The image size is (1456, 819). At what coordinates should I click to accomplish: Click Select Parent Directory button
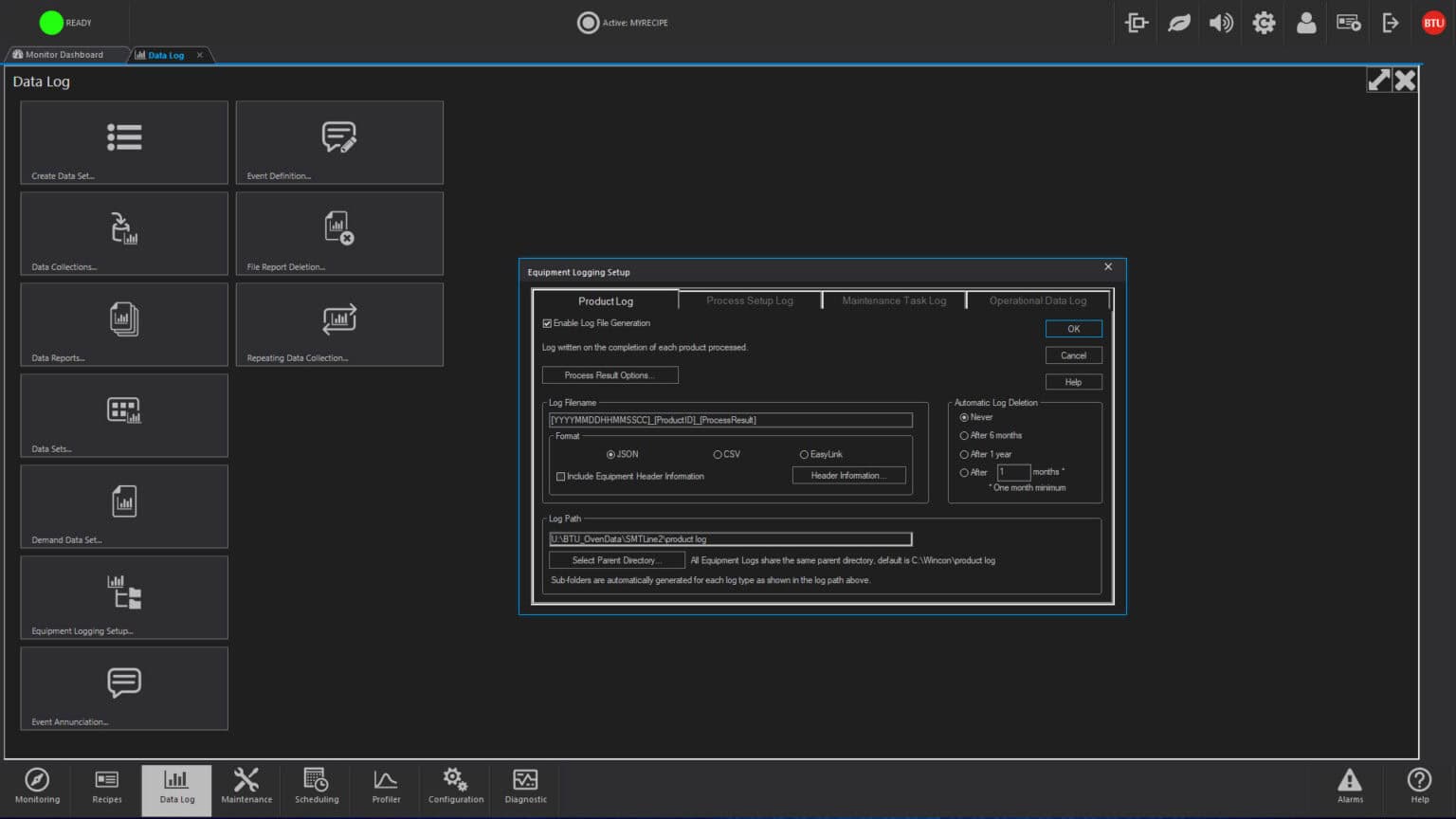coord(616,560)
